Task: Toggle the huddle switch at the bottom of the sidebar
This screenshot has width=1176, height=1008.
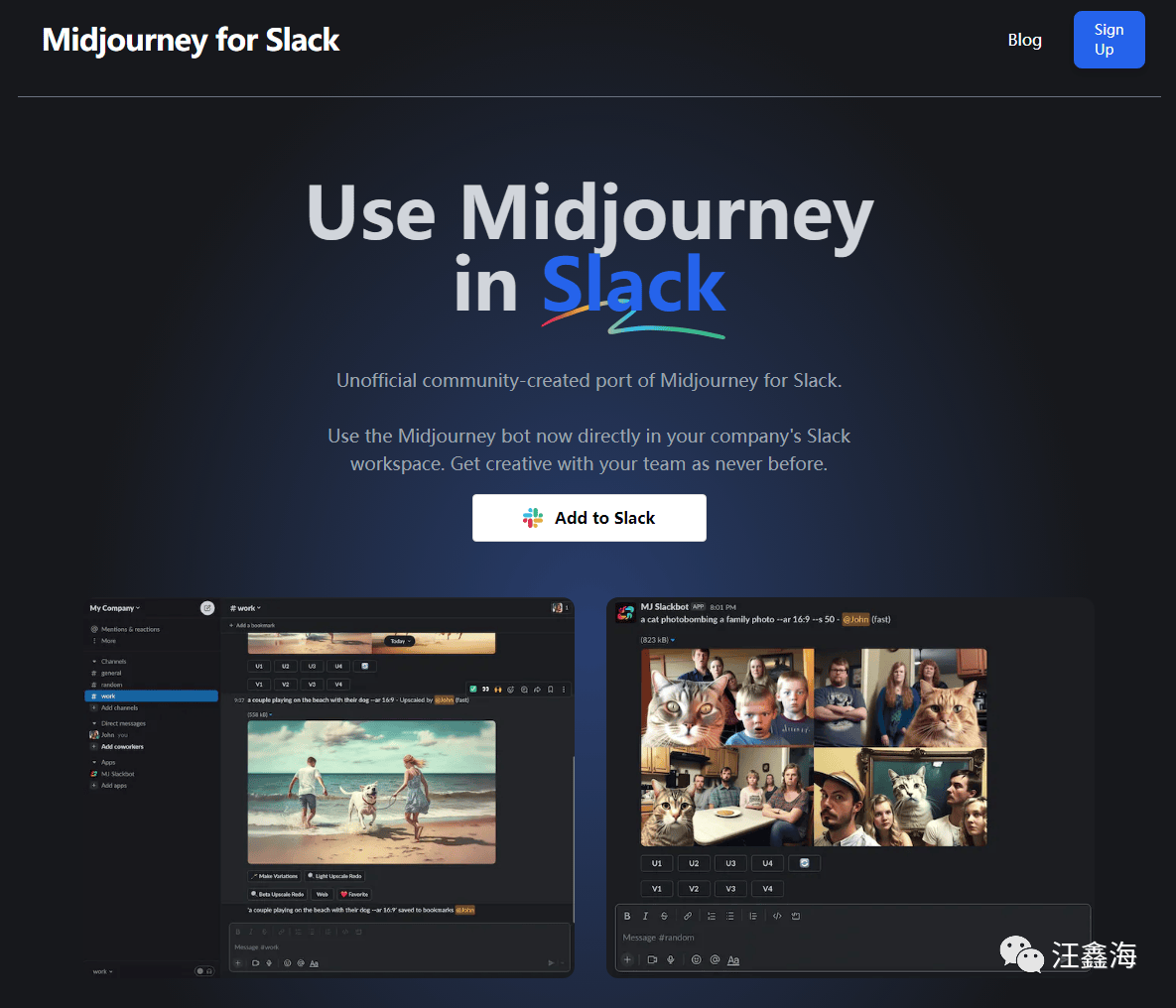Action: coord(204,971)
